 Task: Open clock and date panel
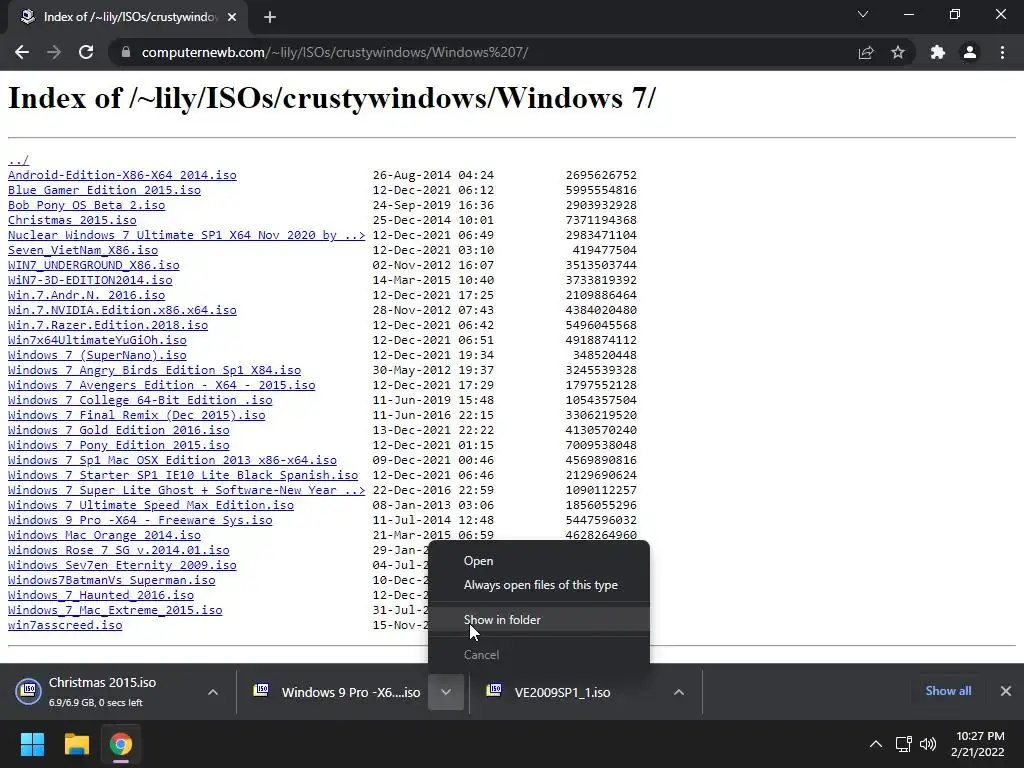coord(978,744)
